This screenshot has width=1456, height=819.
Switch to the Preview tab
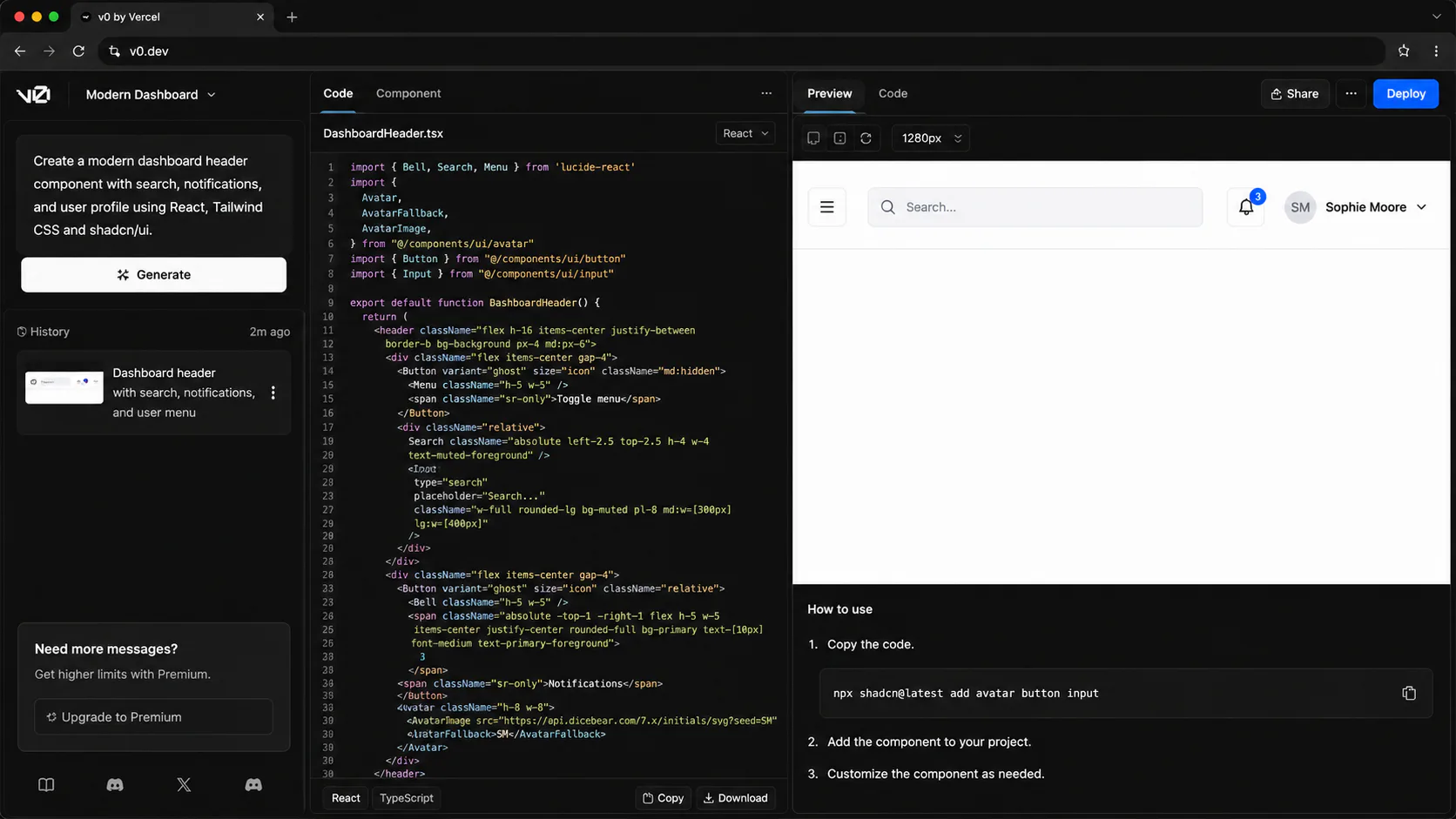pos(829,93)
